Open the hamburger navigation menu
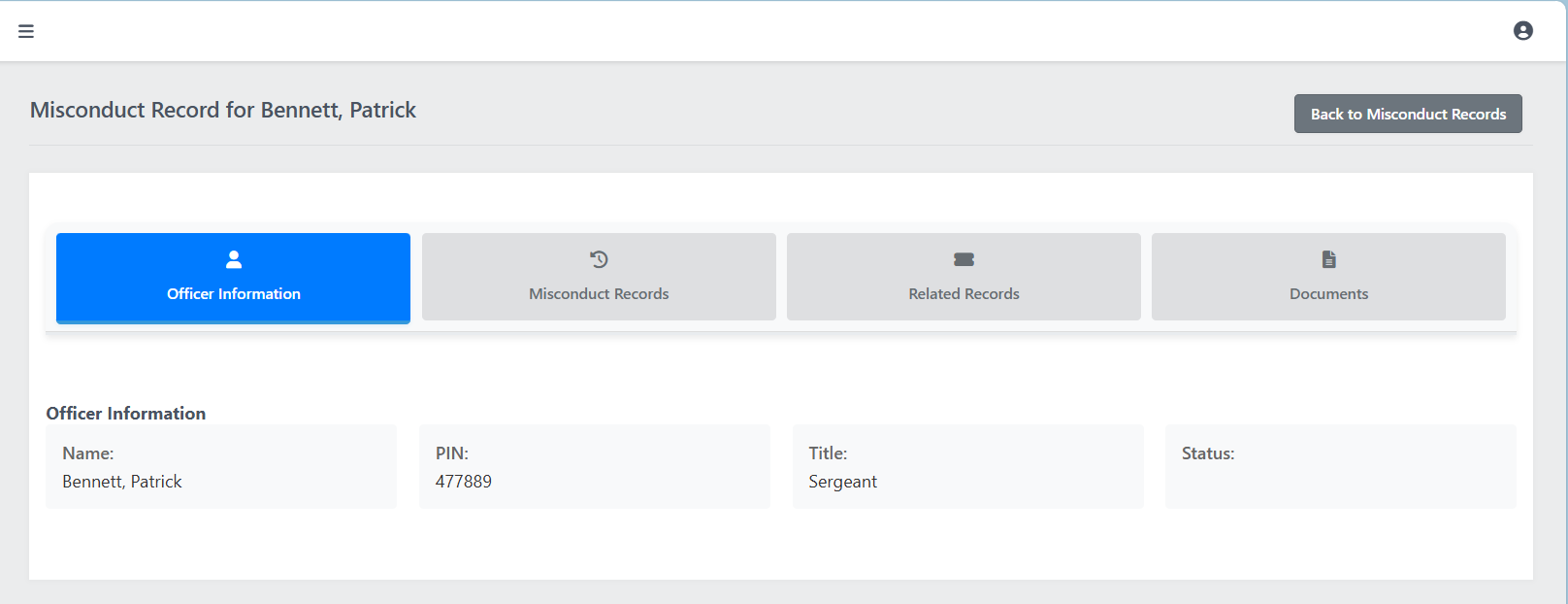 (x=26, y=31)
